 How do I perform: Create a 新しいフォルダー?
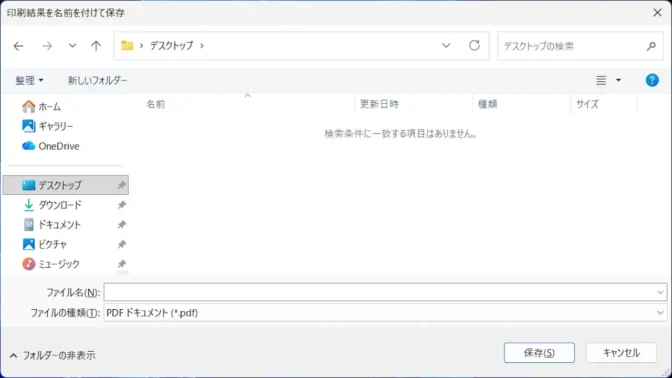pyautogui.click(x=98, y=80)
